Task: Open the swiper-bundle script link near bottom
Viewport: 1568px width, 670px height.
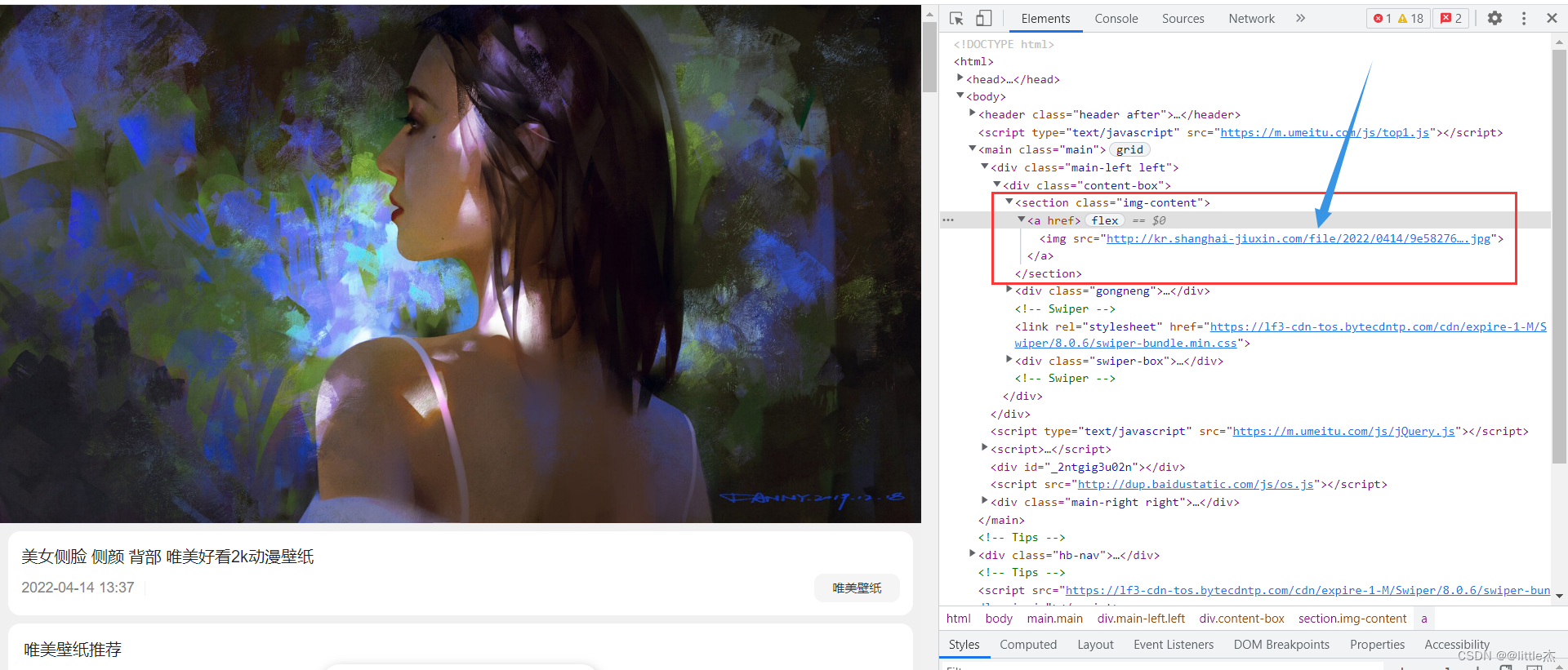Action: pyautogui.click(x=1307, y=590)
